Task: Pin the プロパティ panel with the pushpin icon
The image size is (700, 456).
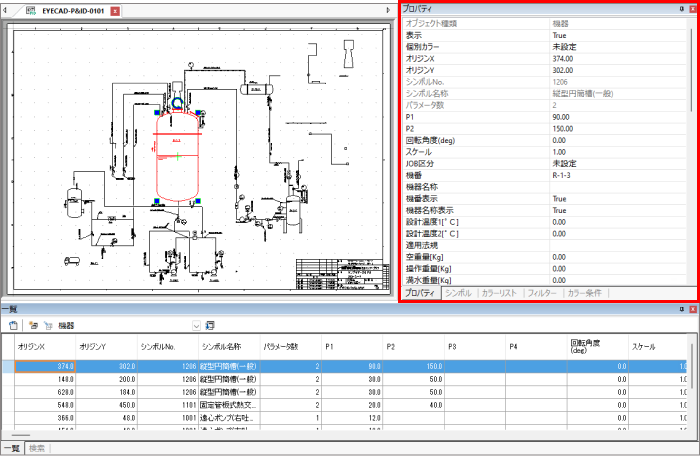Action: click(x=680, y=9)
